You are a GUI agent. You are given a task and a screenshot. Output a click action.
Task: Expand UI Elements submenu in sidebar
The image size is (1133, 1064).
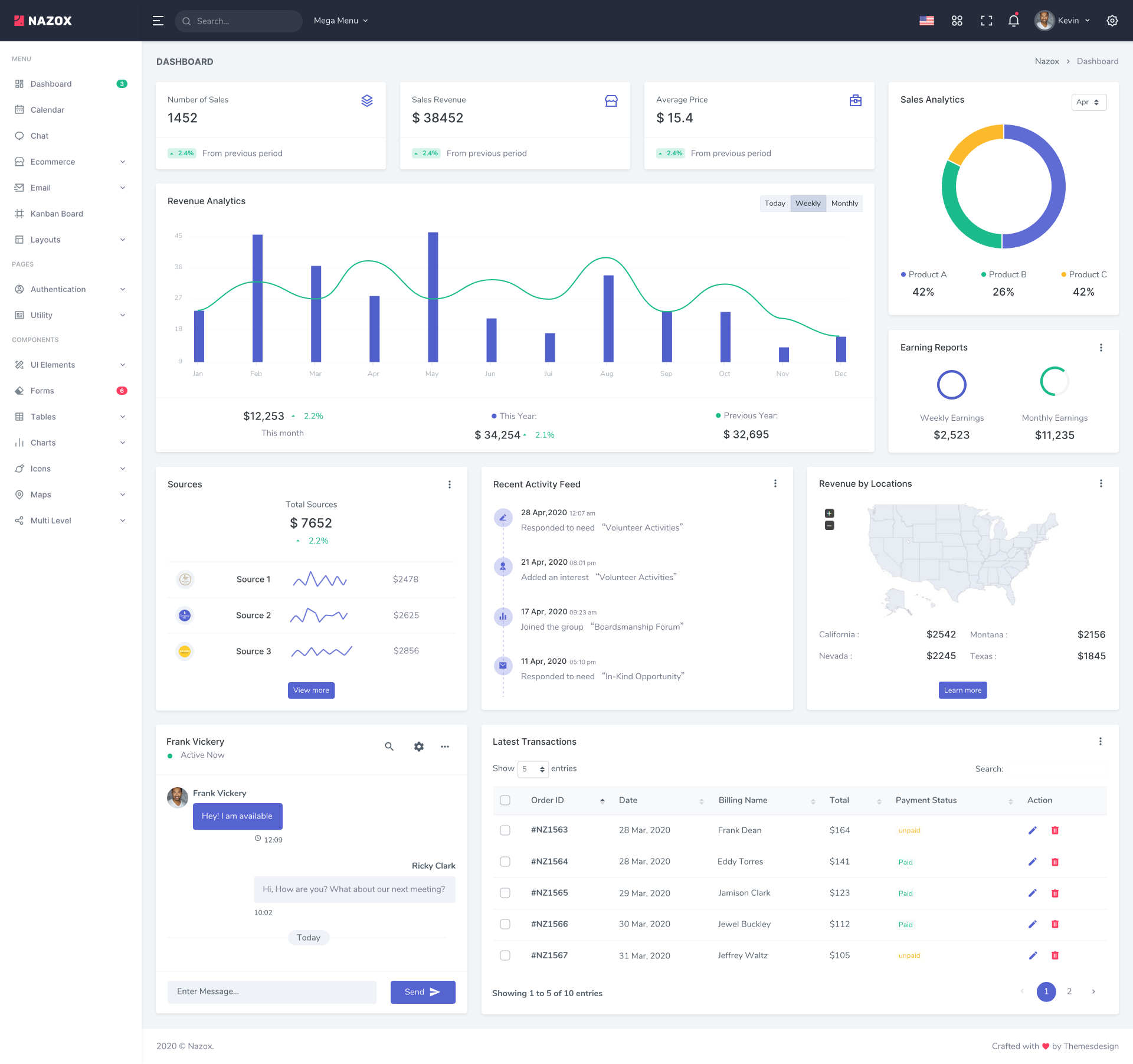point(71,365)
